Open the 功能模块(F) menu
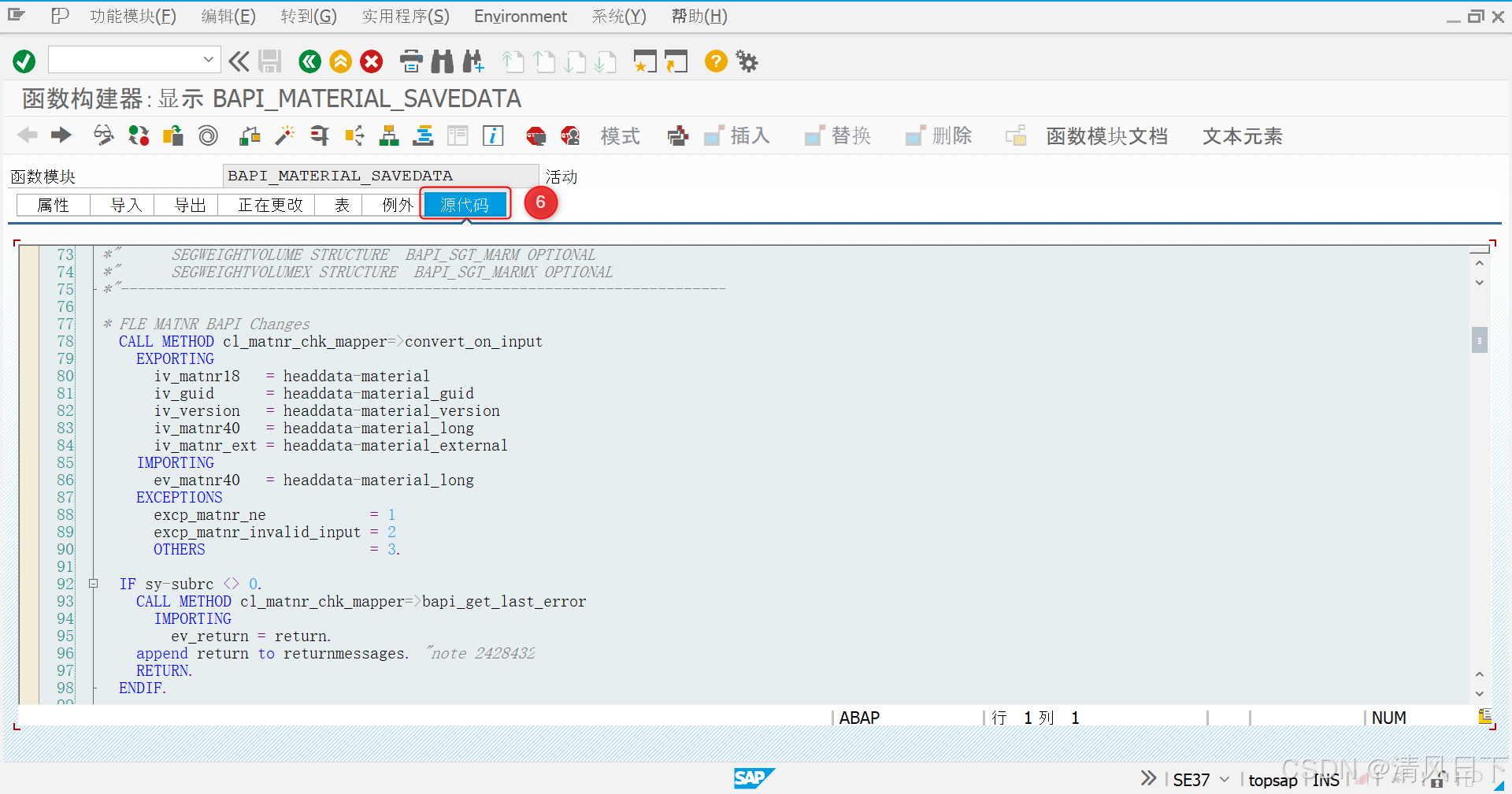This screenshot has height=794, width=1512. (x=133, y=17)
